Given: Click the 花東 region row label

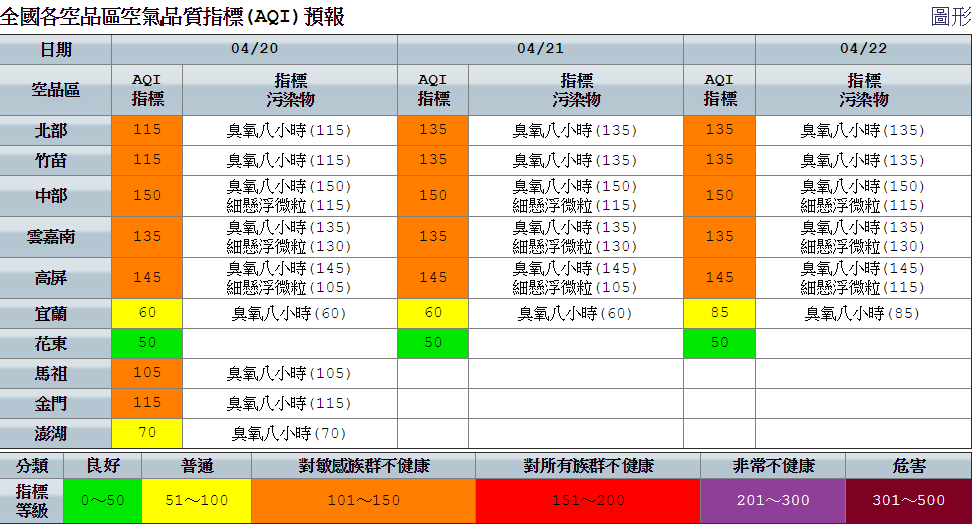Looking at the screenshot, I should pyautogui.click(x=55, y=343).
